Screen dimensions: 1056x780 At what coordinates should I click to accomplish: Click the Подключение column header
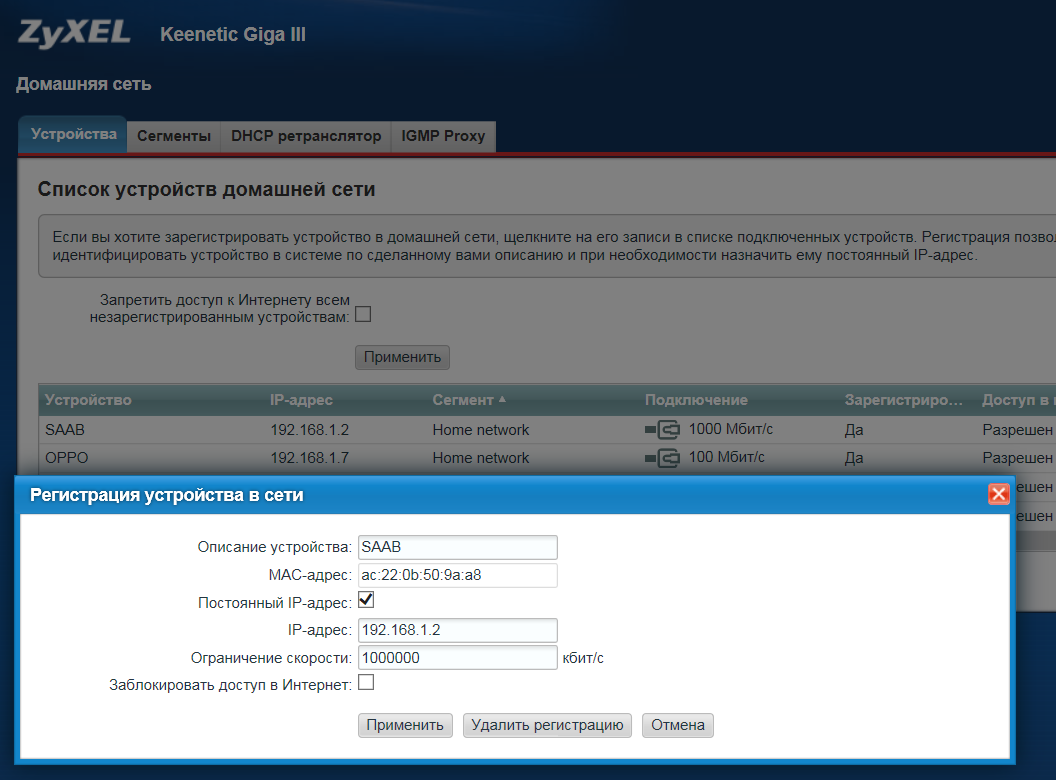pyautogui.click(x=696, y=400)
